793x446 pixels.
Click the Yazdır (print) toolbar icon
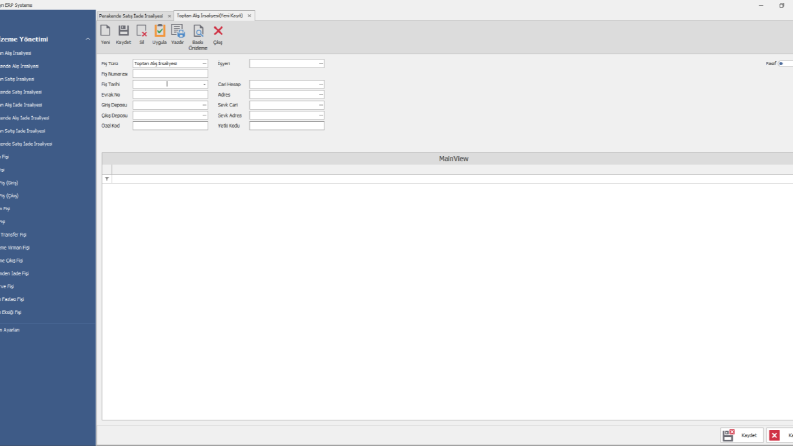178,31
